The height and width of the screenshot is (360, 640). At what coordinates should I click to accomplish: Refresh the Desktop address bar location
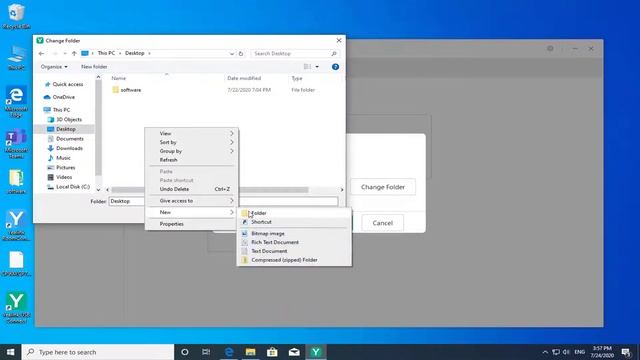[x=241, y=53]
